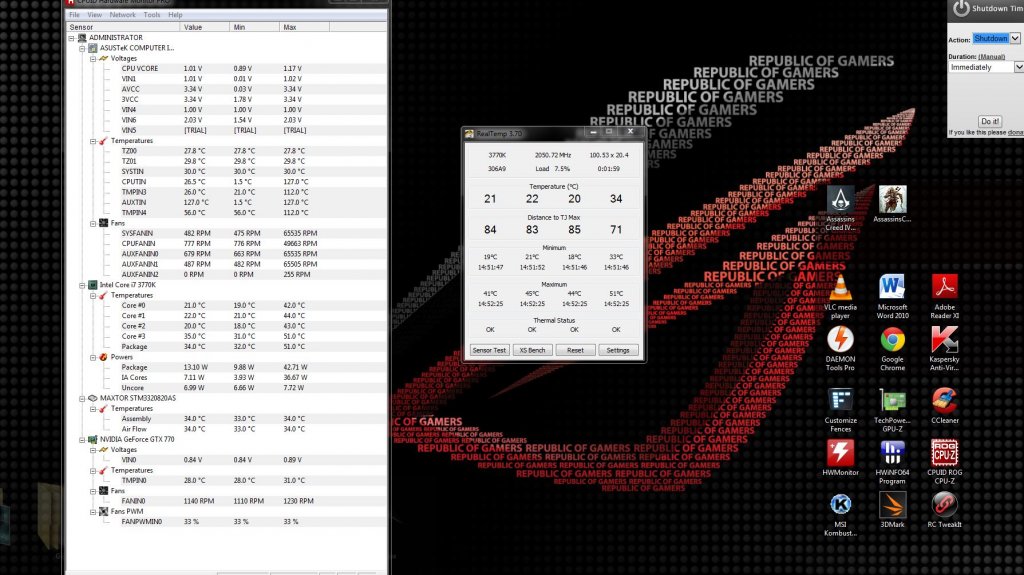Select the CPU VCORE row

tap(227, 69)
